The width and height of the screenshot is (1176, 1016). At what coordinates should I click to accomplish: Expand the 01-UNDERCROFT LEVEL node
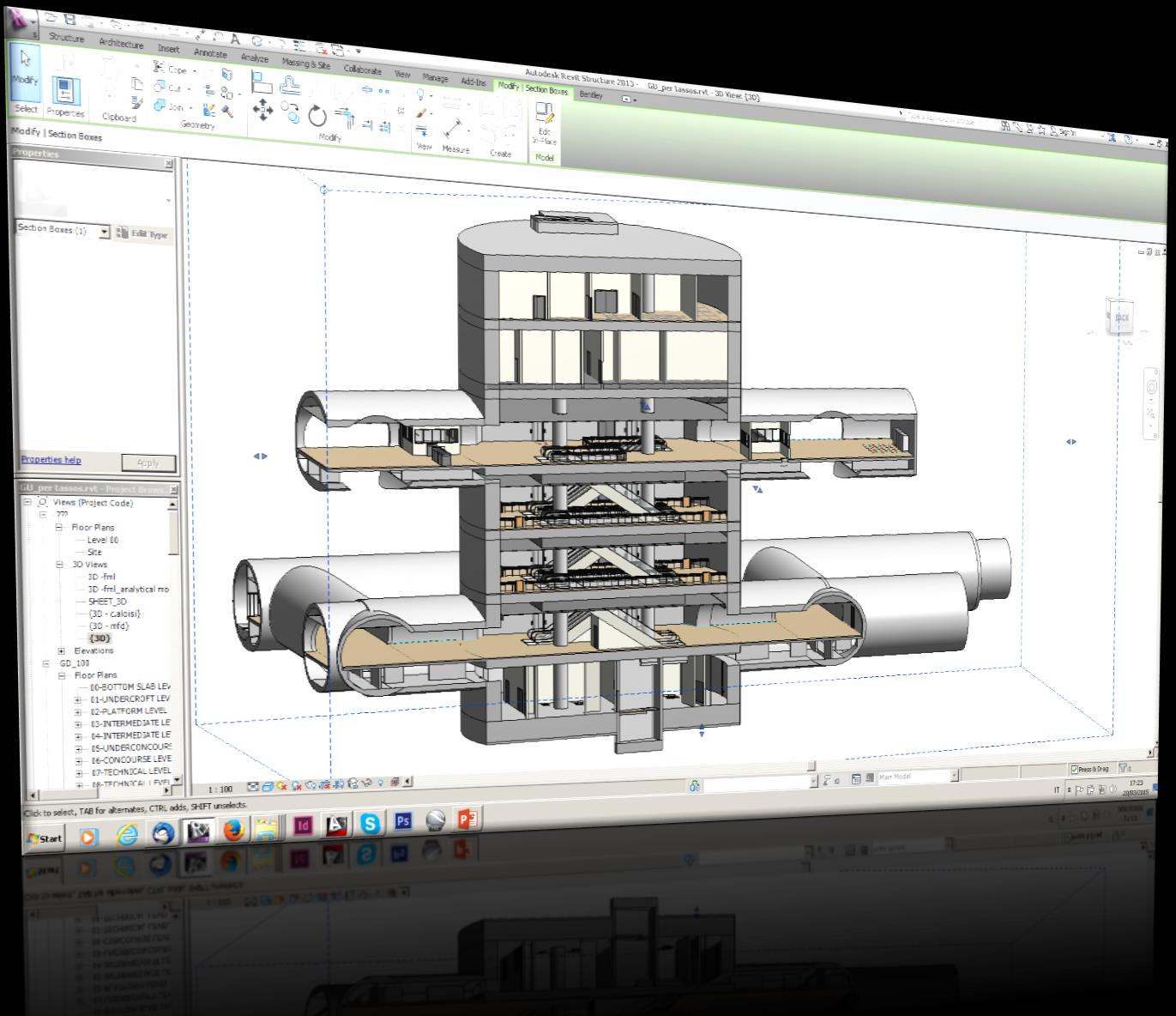78,699
